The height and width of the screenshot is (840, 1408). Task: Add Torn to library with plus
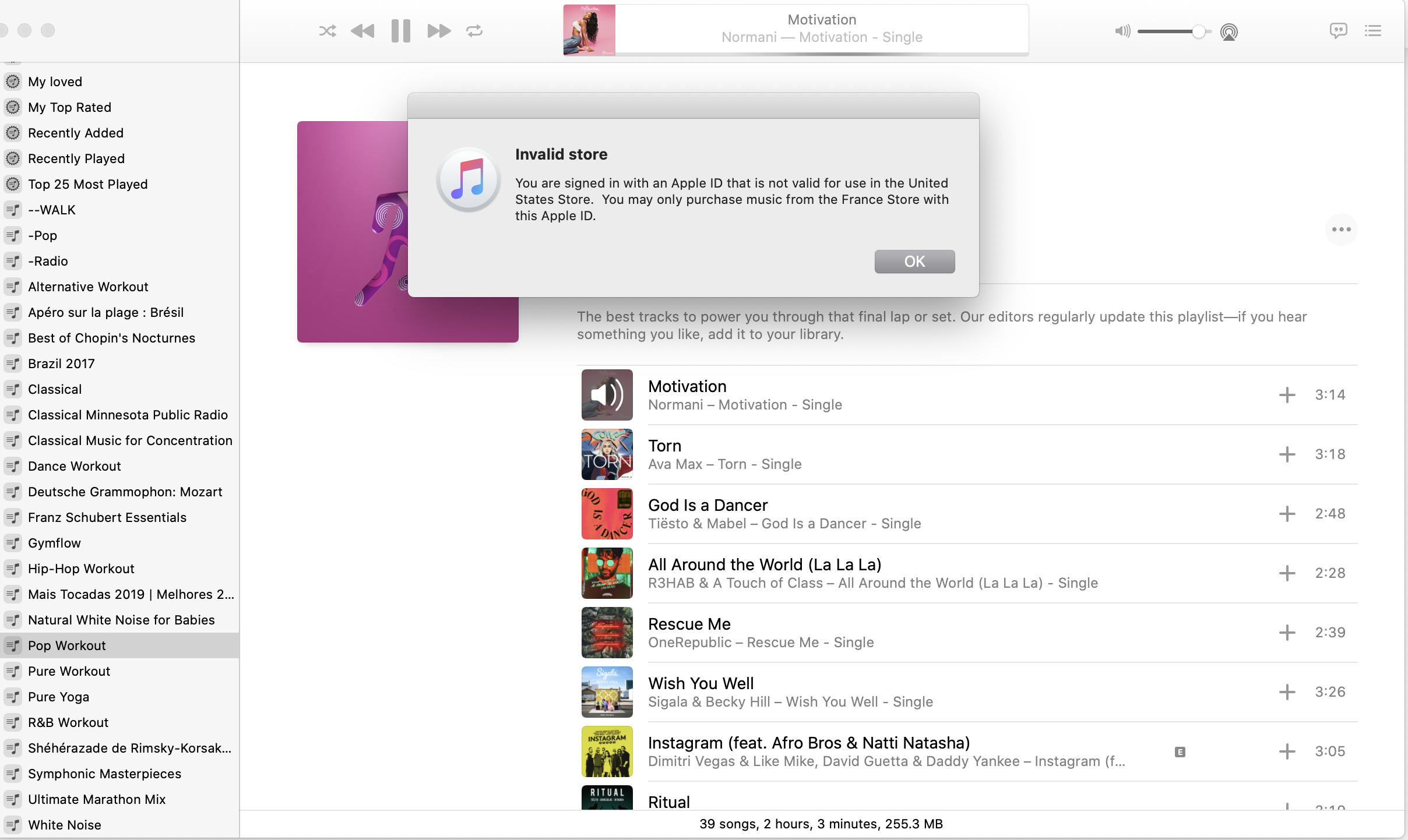click(1287, 454)
